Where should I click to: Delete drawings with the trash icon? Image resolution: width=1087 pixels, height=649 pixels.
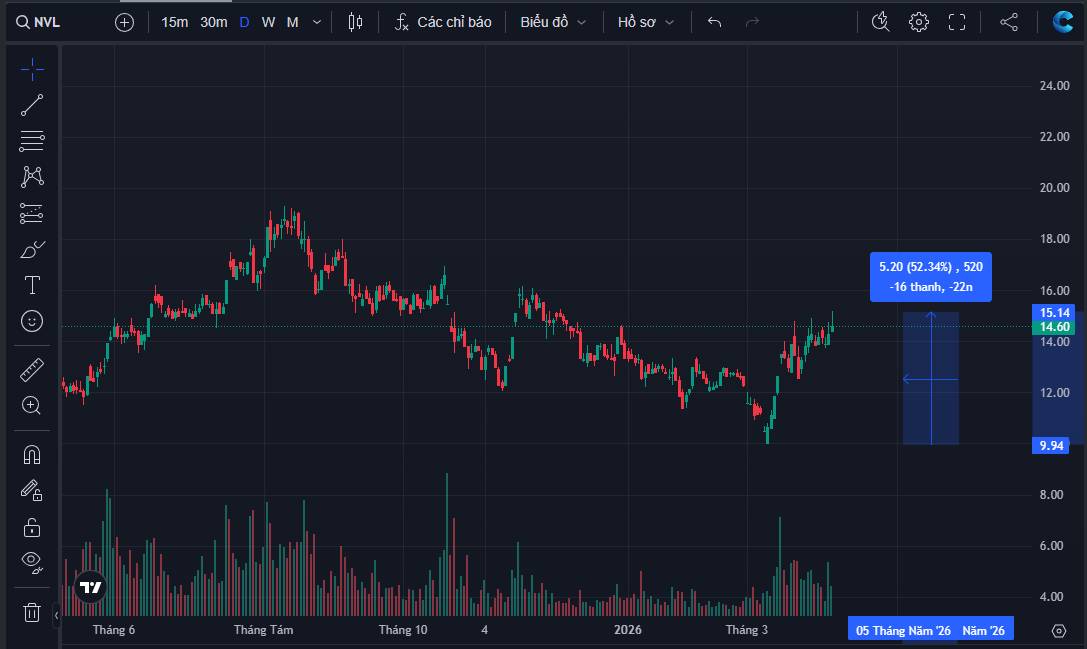32,612
